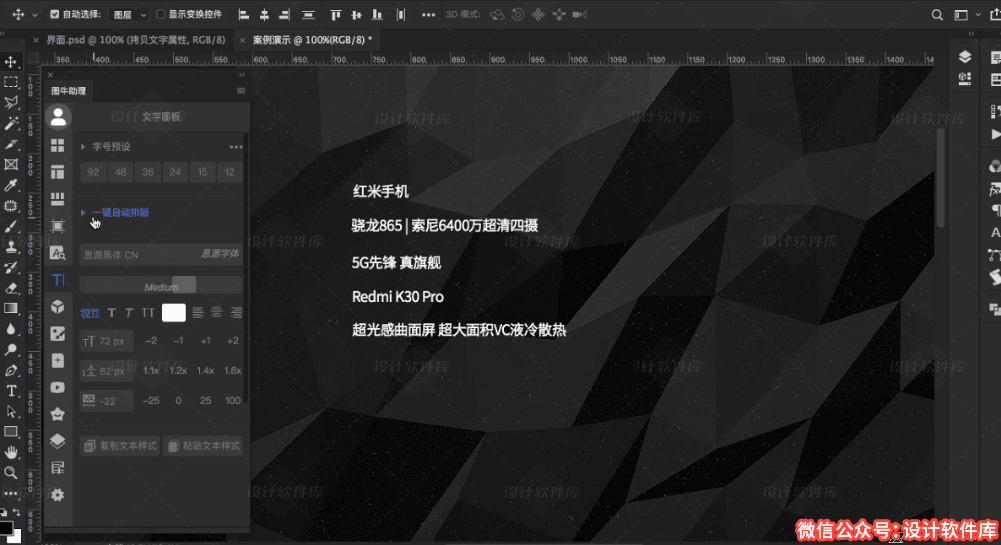Apply the 12 font size preset
This screenshot has height=545, width=1001.
[229, 172]
